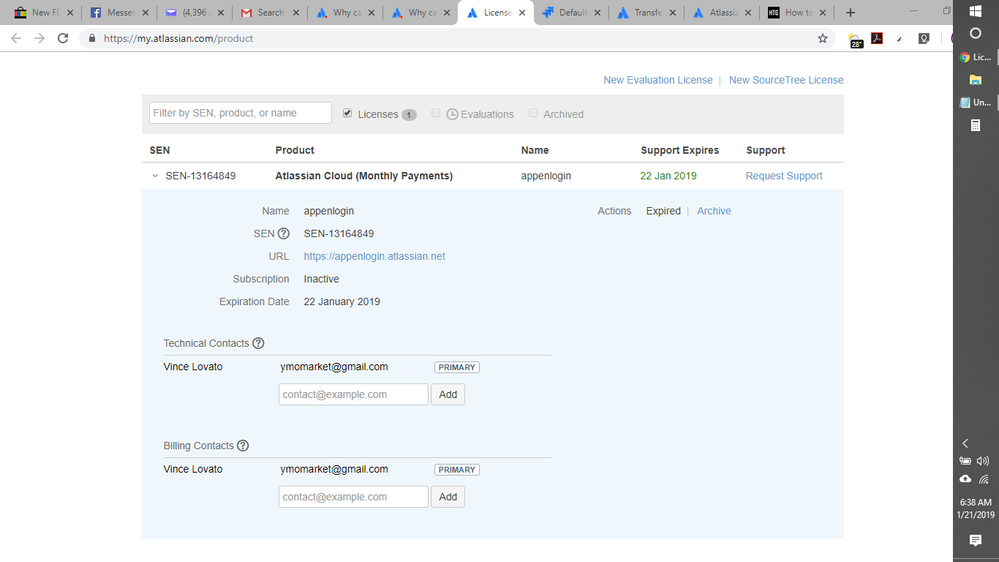Open the Adobe Acrobat extension icon
999x562 pixels.
coord(877,38)
